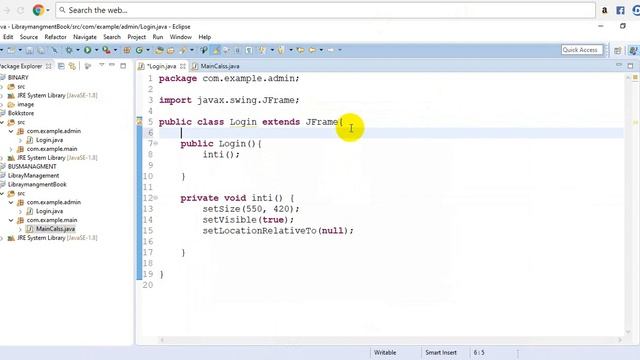
Task: Expand the MainCalss.java tree node arrow
Action: coord(20,229)
